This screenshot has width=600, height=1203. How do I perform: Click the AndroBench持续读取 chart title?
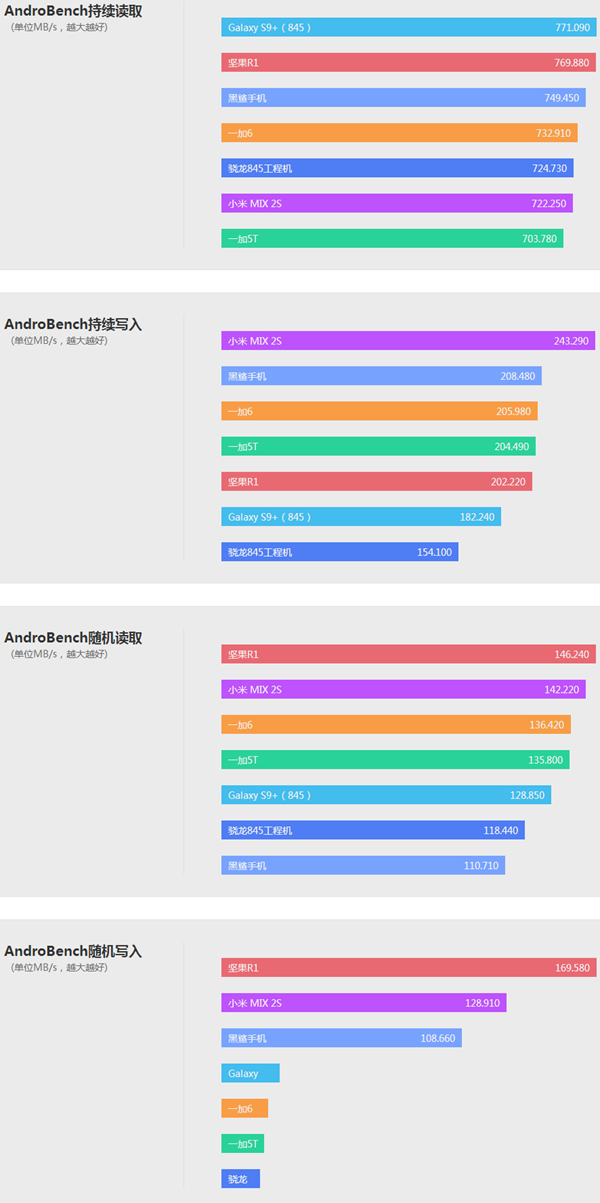coord(73,12)
